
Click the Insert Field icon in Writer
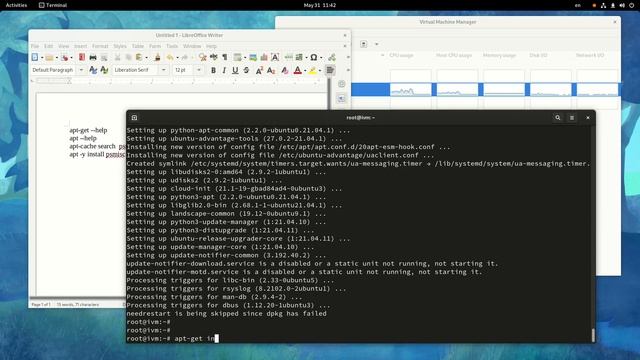[299, 58]
